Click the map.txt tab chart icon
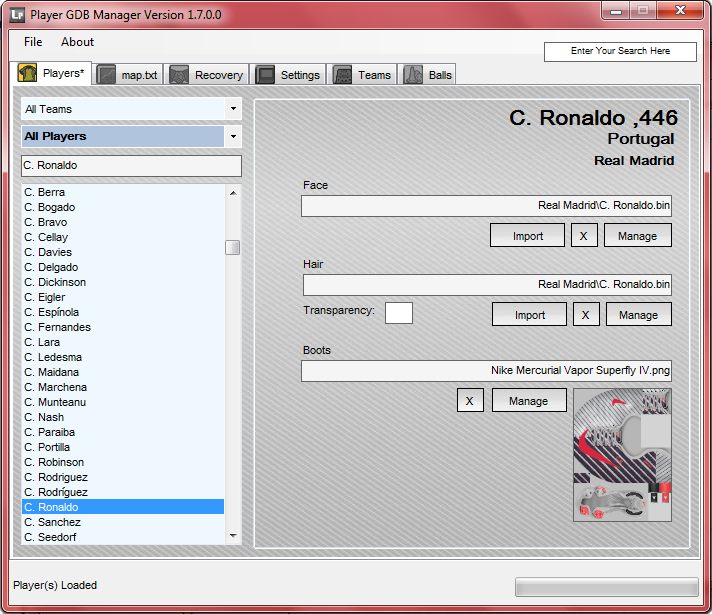The width and height of the screenshot is (712, 614). [x=106, y=75]
